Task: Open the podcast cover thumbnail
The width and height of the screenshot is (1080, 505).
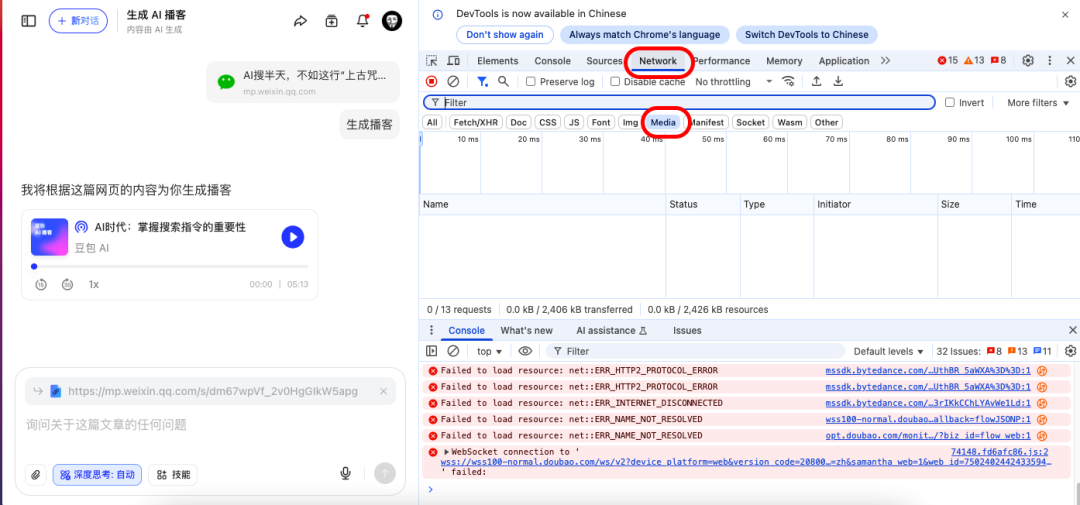Action: 50,237
